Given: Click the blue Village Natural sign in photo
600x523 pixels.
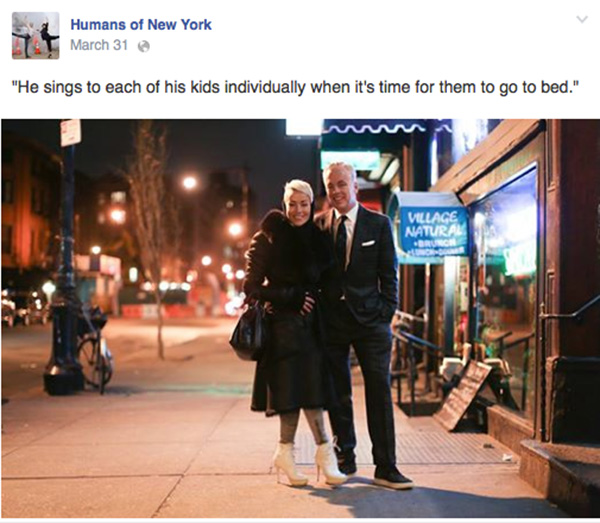Looking at the screenshot, I should pos(433,230).
